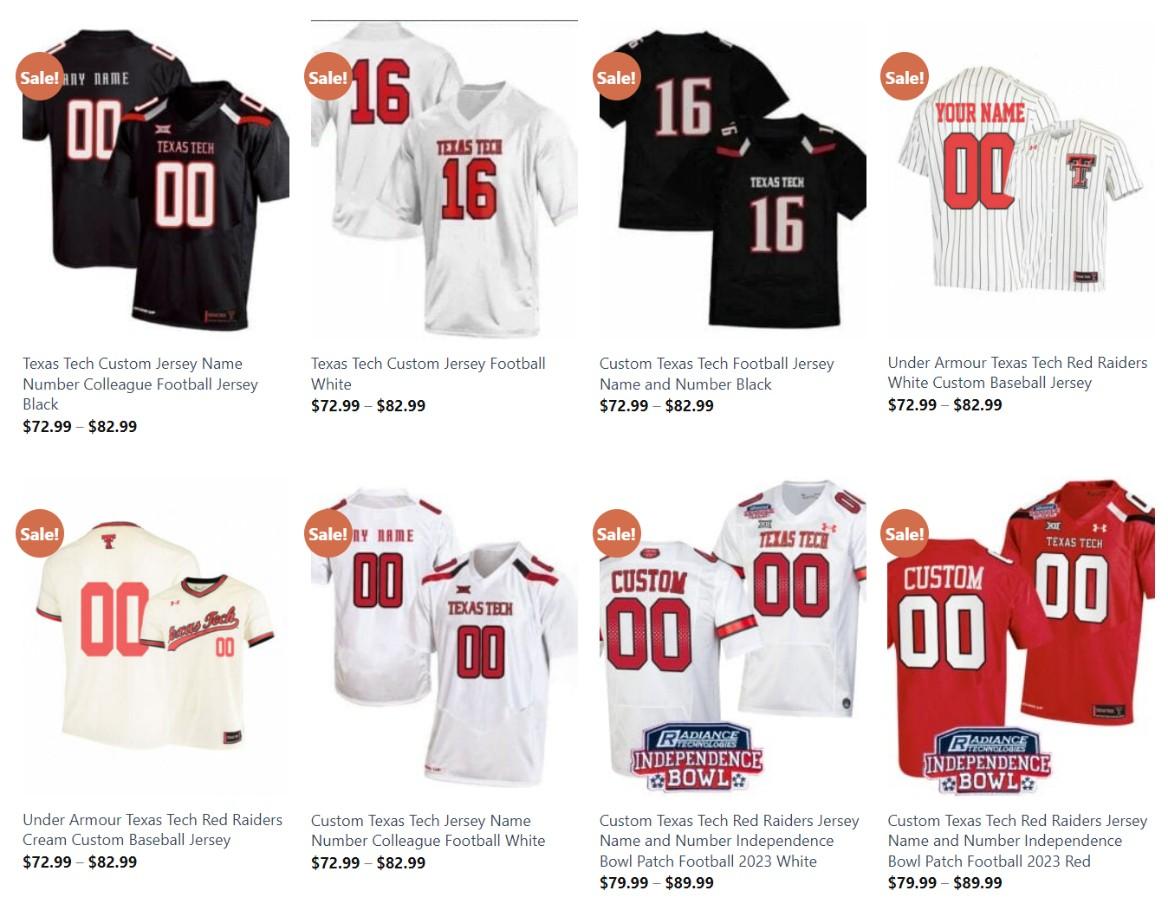Open white number 16 football jersey image
The image size is (1168, 910).
click(444, 179)
